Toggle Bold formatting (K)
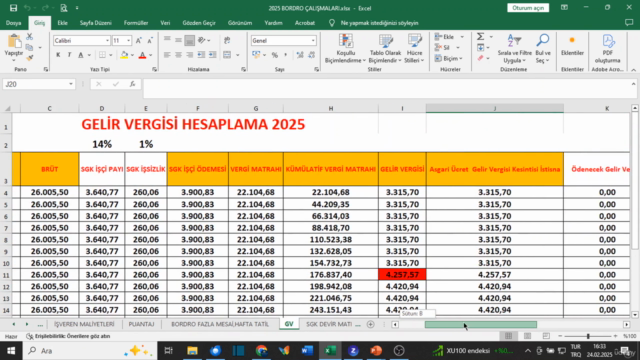640x360 pixels. click(x=58, y=55)
